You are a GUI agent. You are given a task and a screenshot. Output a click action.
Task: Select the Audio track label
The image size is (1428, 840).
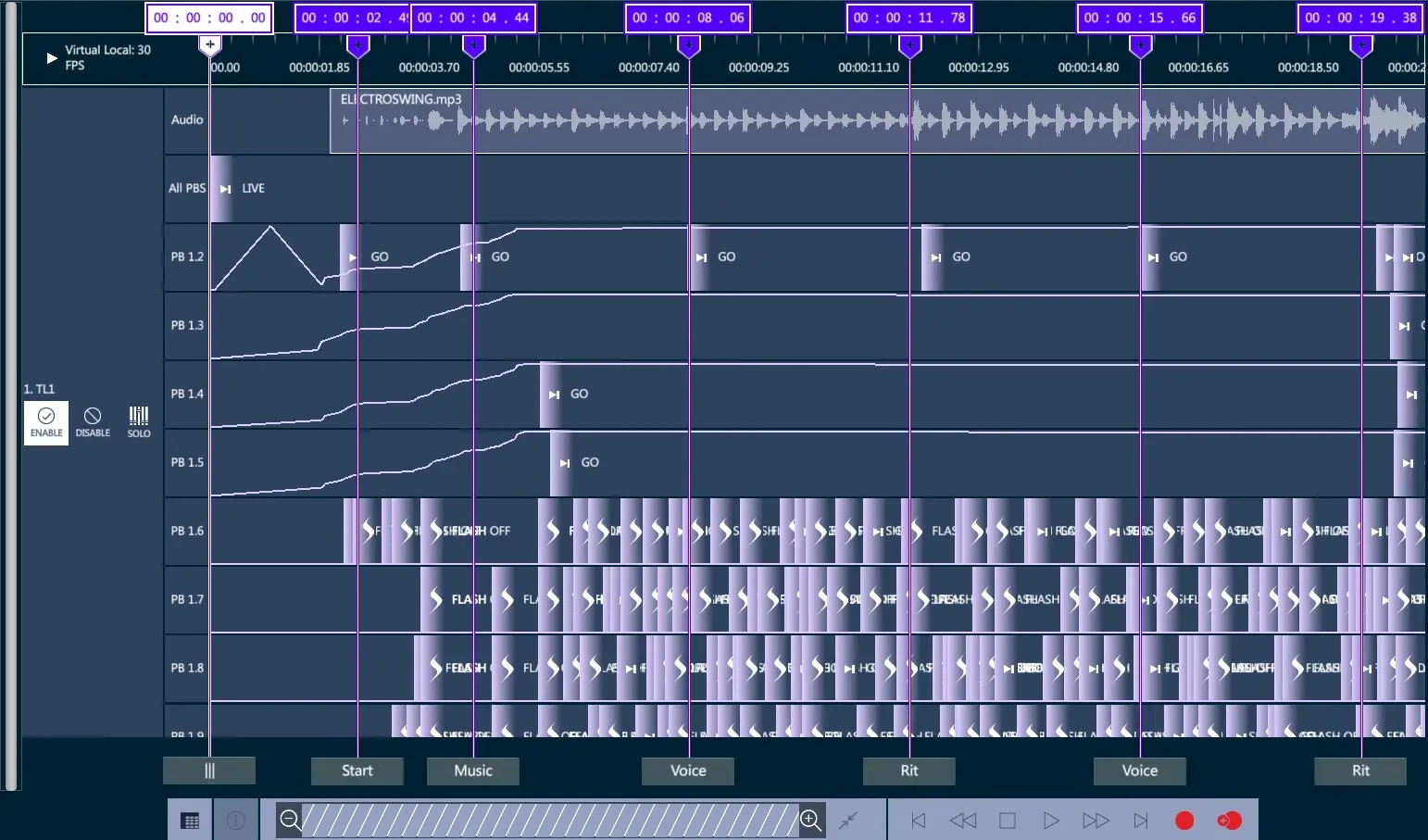pyautogui.click(x=187, y=119)
